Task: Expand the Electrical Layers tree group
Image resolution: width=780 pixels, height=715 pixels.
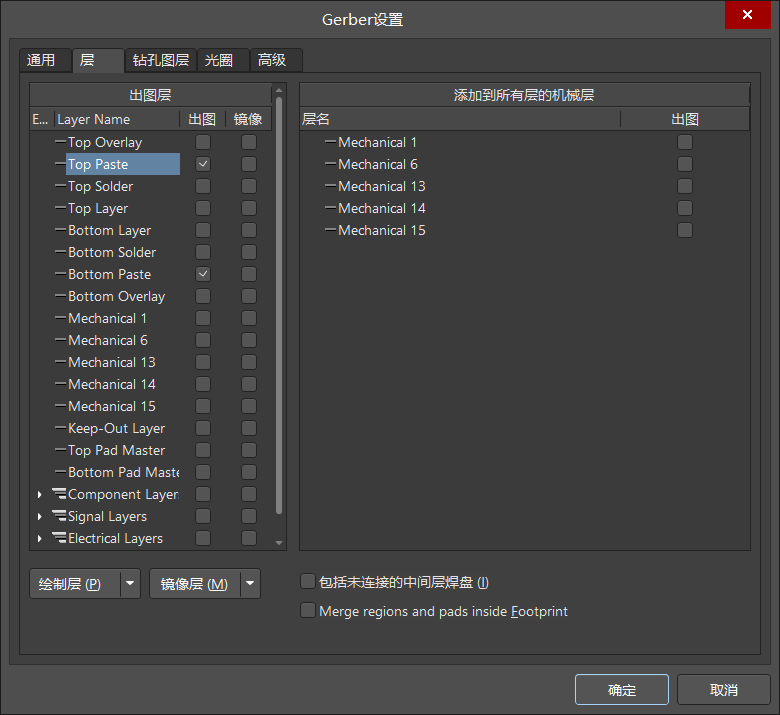Action: coord(40,538)
